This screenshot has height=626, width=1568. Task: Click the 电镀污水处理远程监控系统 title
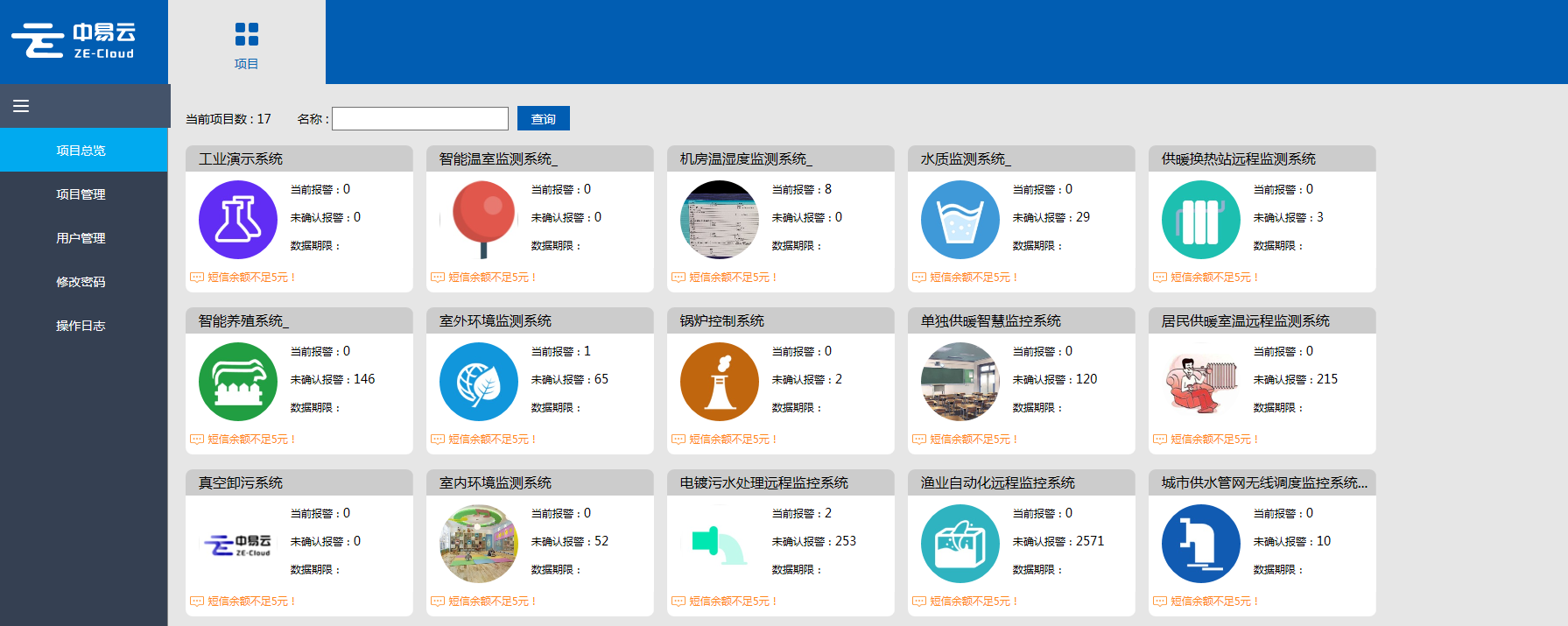[x=763, y=482]
